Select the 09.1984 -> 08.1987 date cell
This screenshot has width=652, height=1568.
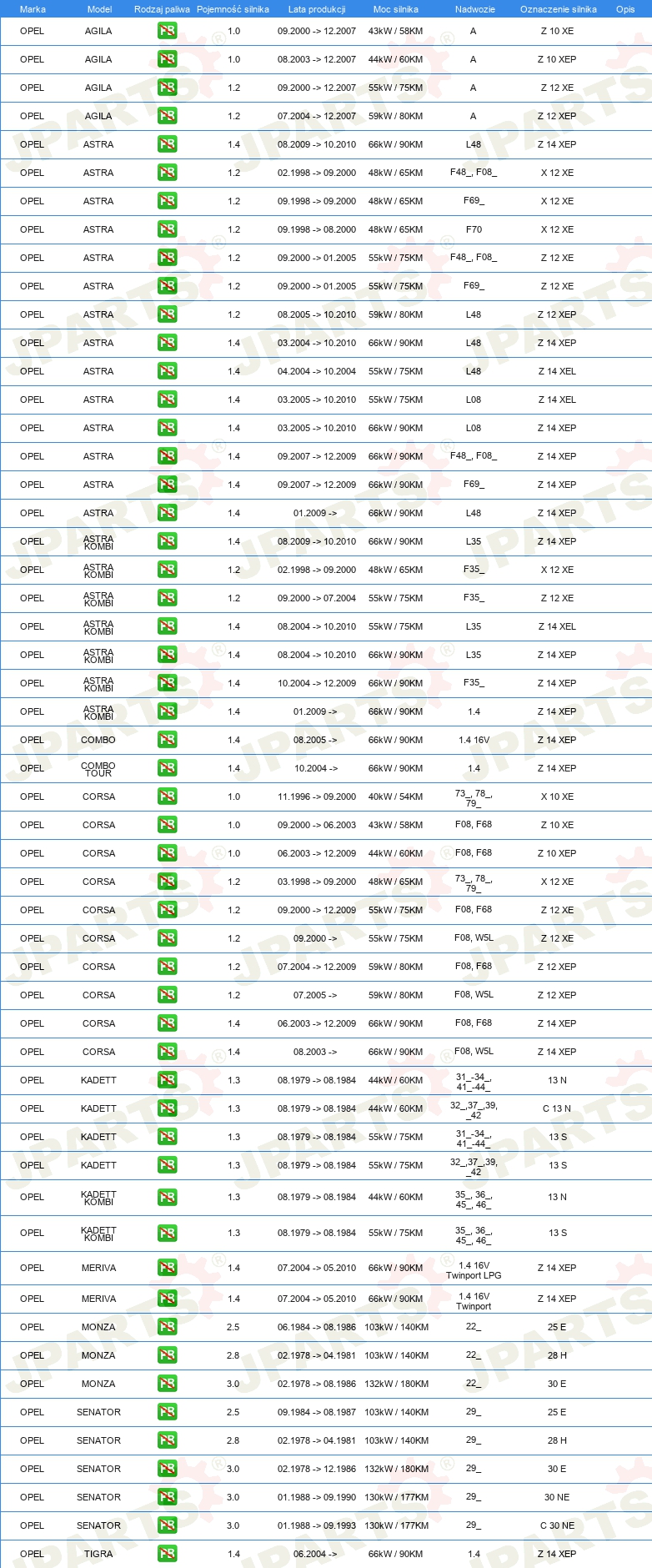click(x=317, y=1412)
